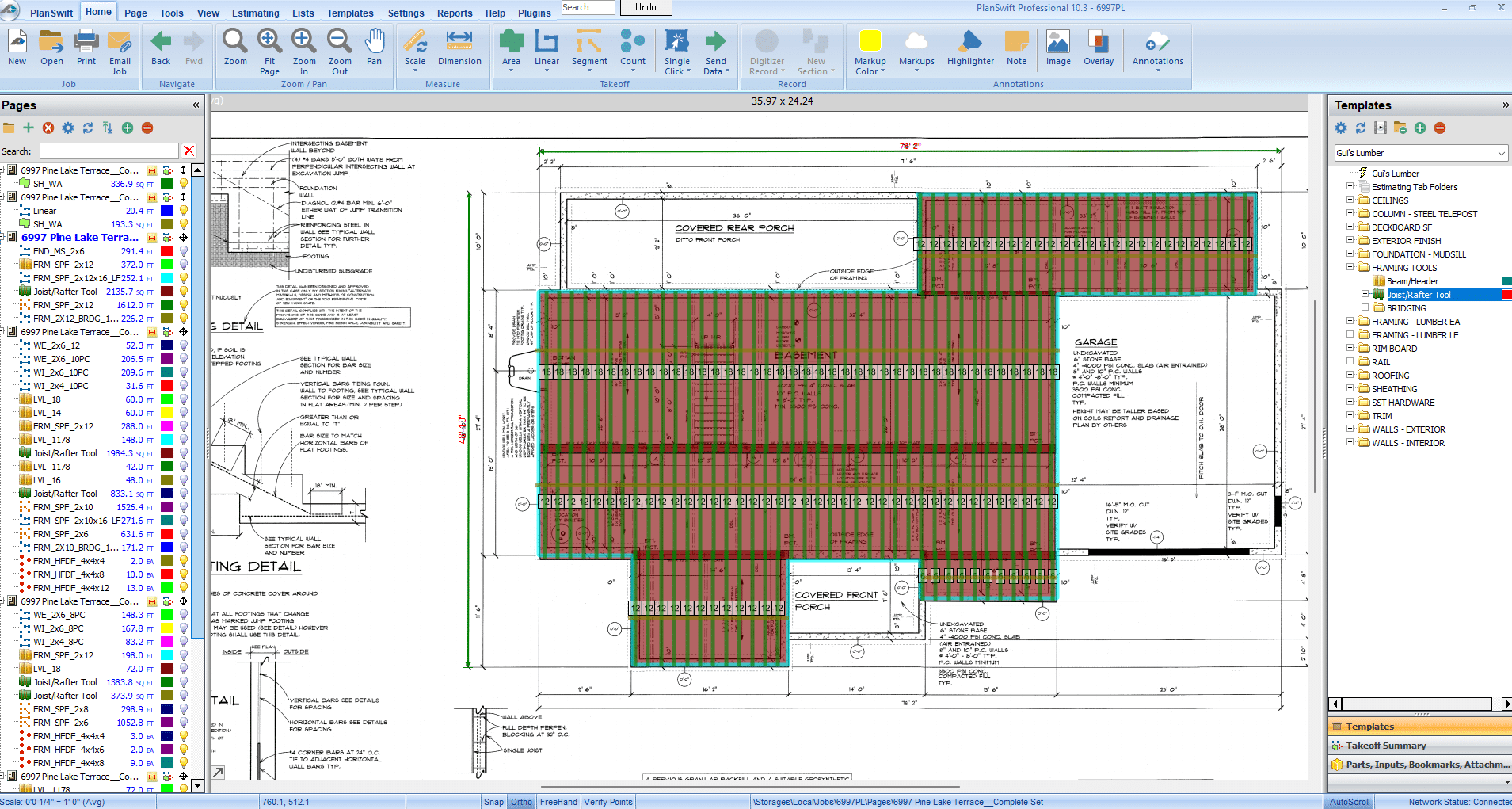Image resolution: width=1512 pixels, height=809 pixels.
Task: Toggle visibility of the SH_WA page item
Action: [x=183, y=183]
